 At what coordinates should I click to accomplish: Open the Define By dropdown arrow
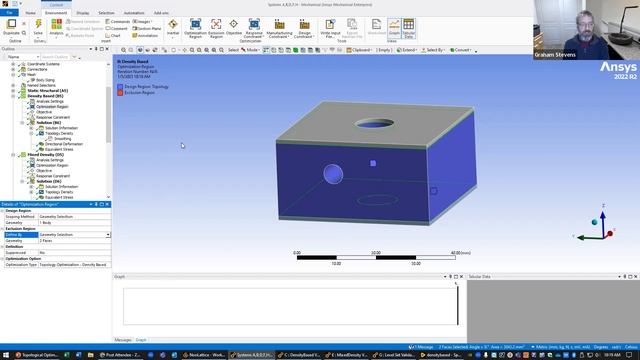(108, 235)
